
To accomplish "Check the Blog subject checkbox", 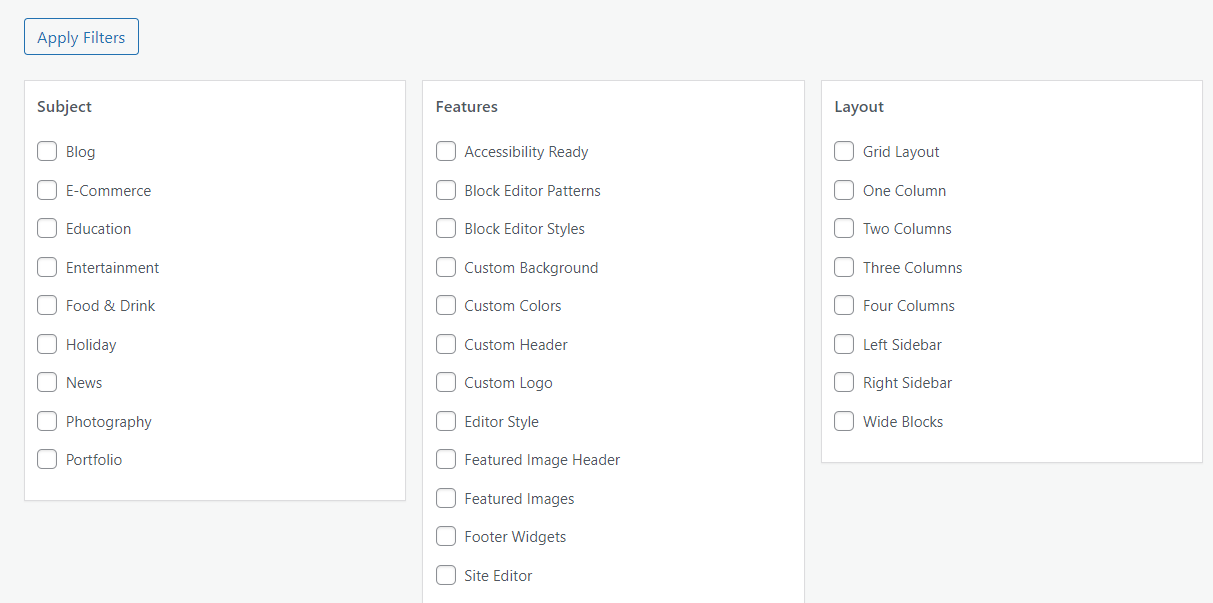I will click(x=47, y=152).
